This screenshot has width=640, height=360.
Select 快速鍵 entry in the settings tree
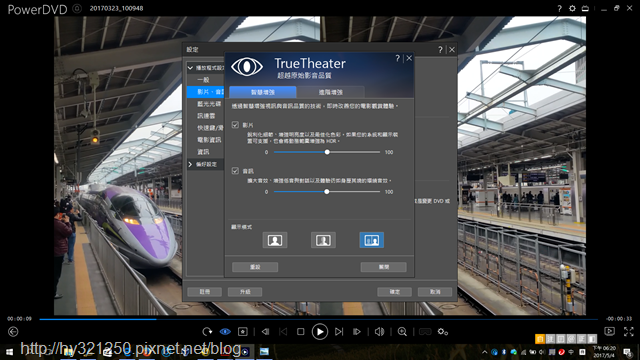(210, 128)
